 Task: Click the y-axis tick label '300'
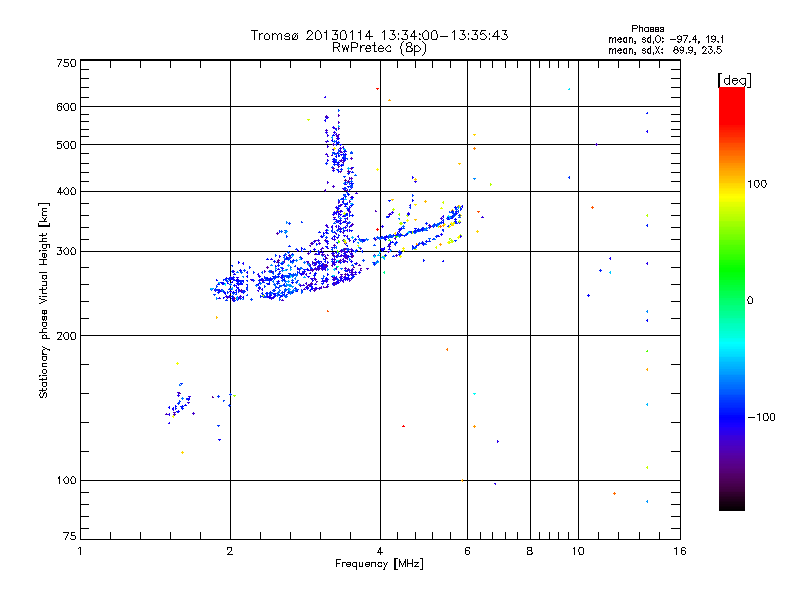tap(66, 251)
